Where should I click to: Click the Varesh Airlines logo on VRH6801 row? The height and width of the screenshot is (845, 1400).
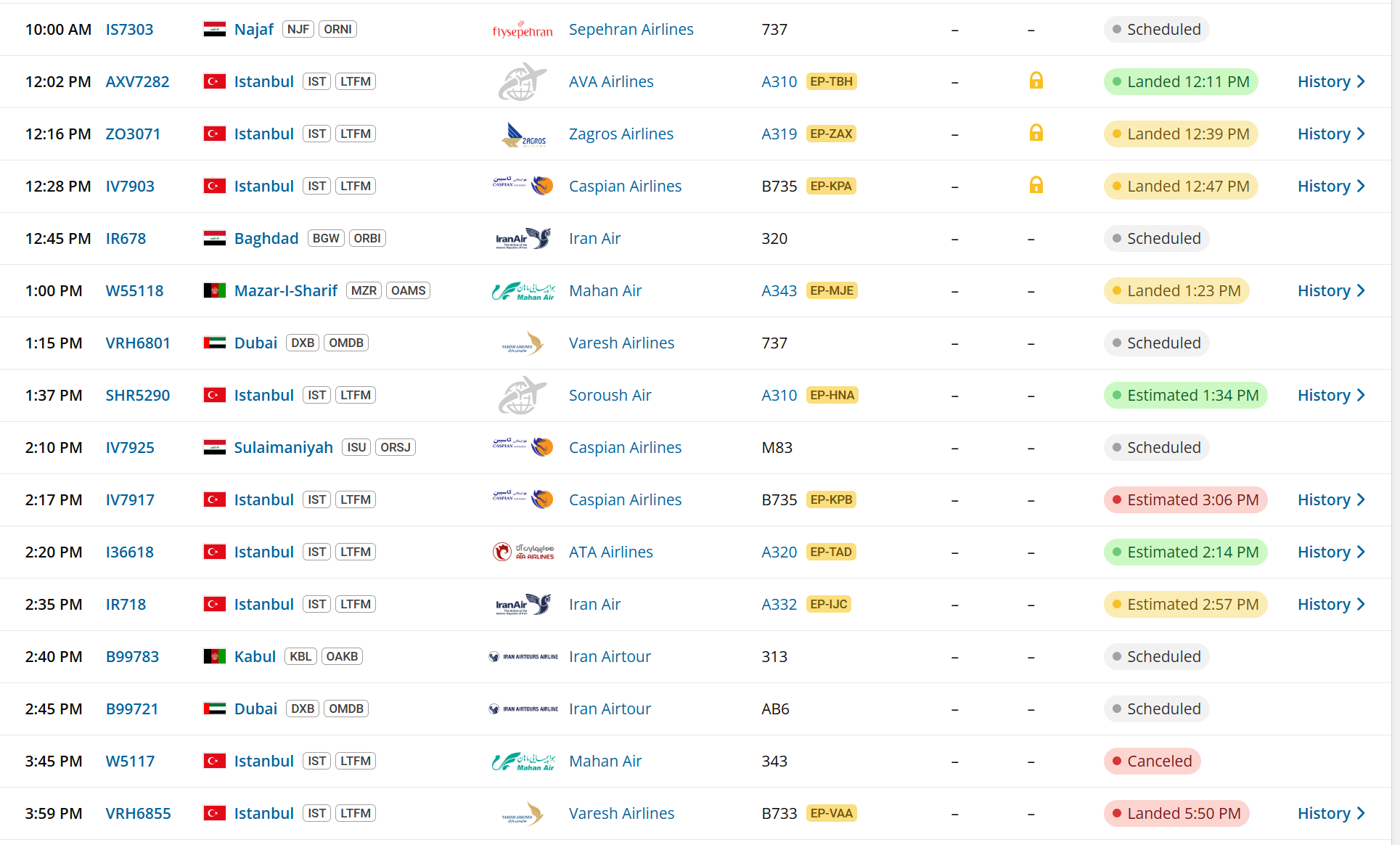523,343
